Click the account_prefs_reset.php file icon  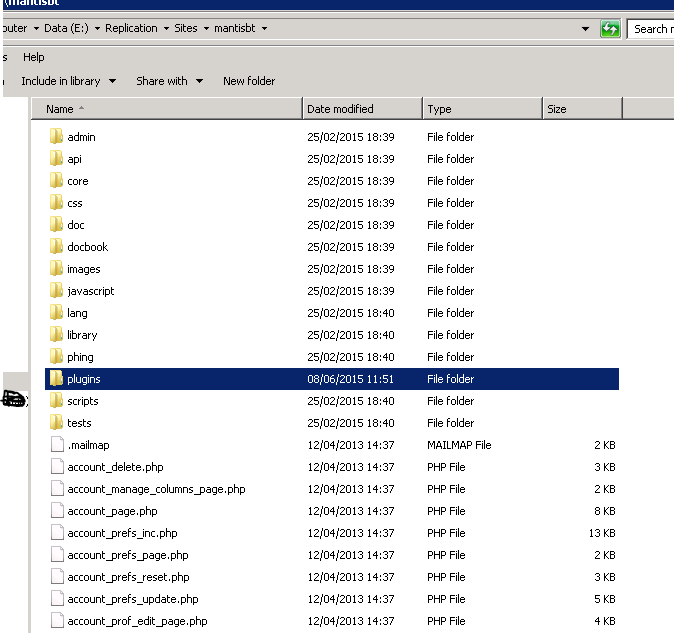57,576
